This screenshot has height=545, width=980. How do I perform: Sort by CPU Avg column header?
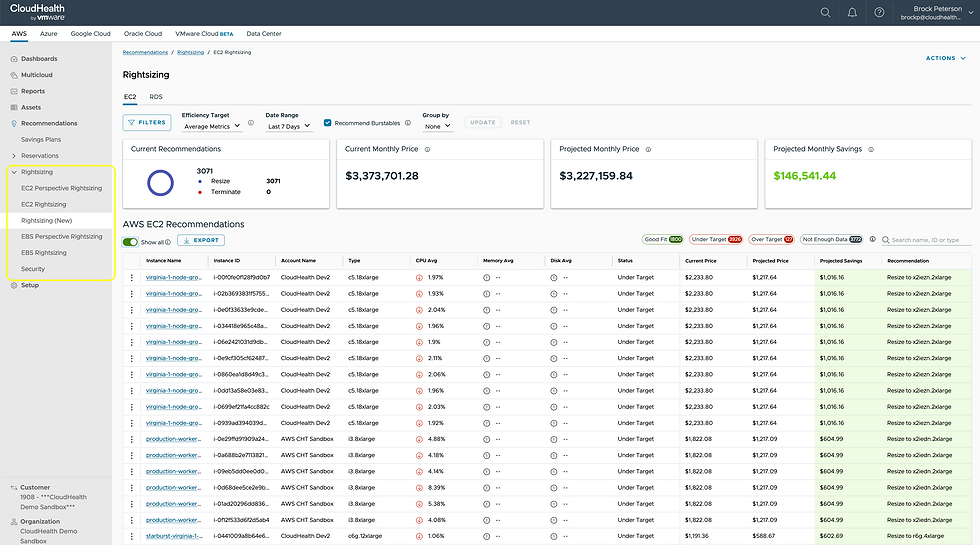(x=426, y=261)
